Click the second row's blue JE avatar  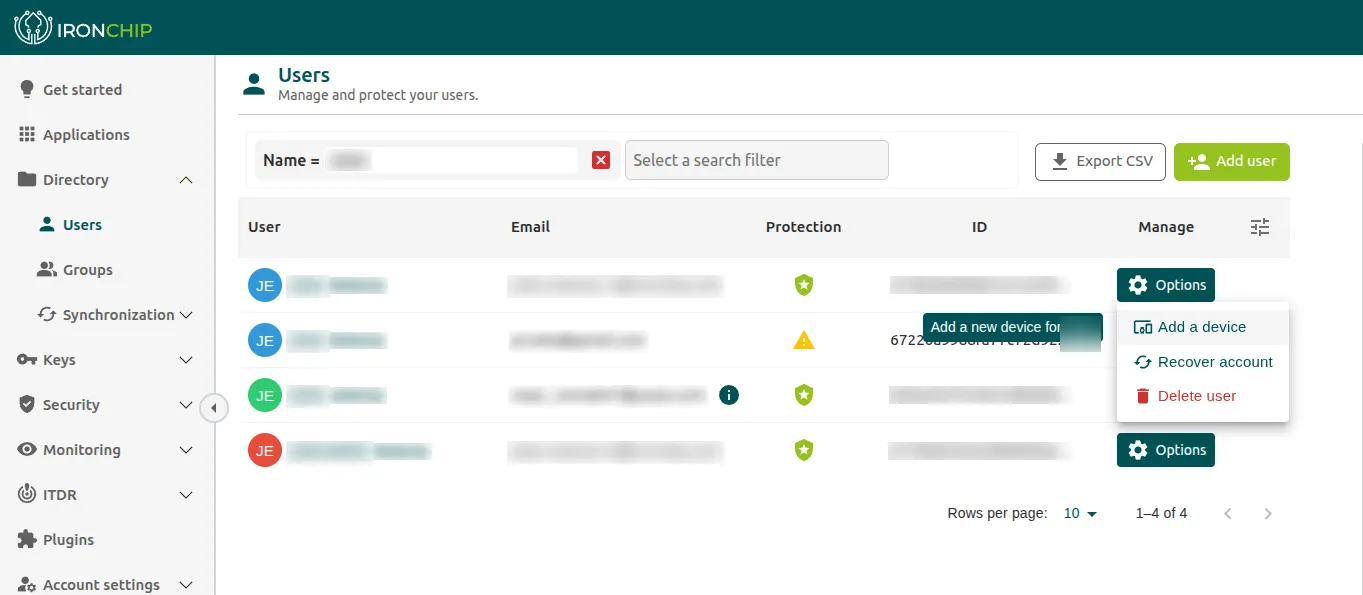265,340
